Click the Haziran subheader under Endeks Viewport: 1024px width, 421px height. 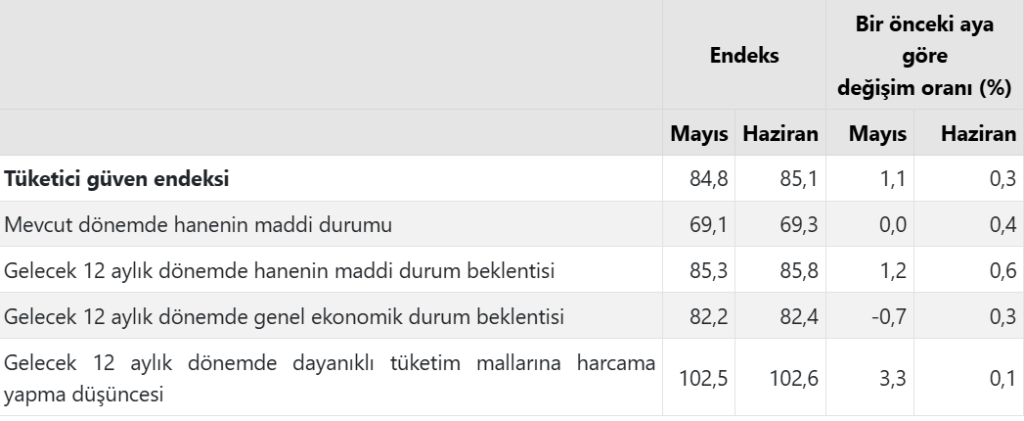tap(779, 134)
